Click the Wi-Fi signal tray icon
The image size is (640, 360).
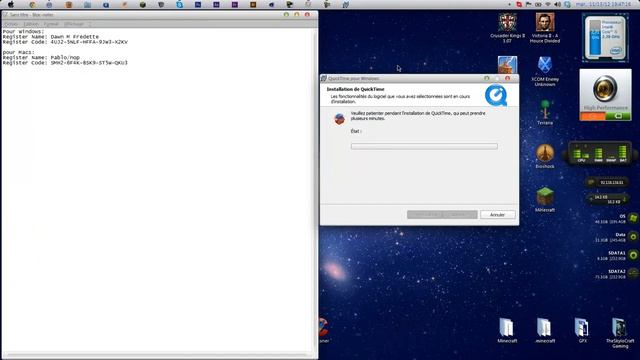pos(548,4)
